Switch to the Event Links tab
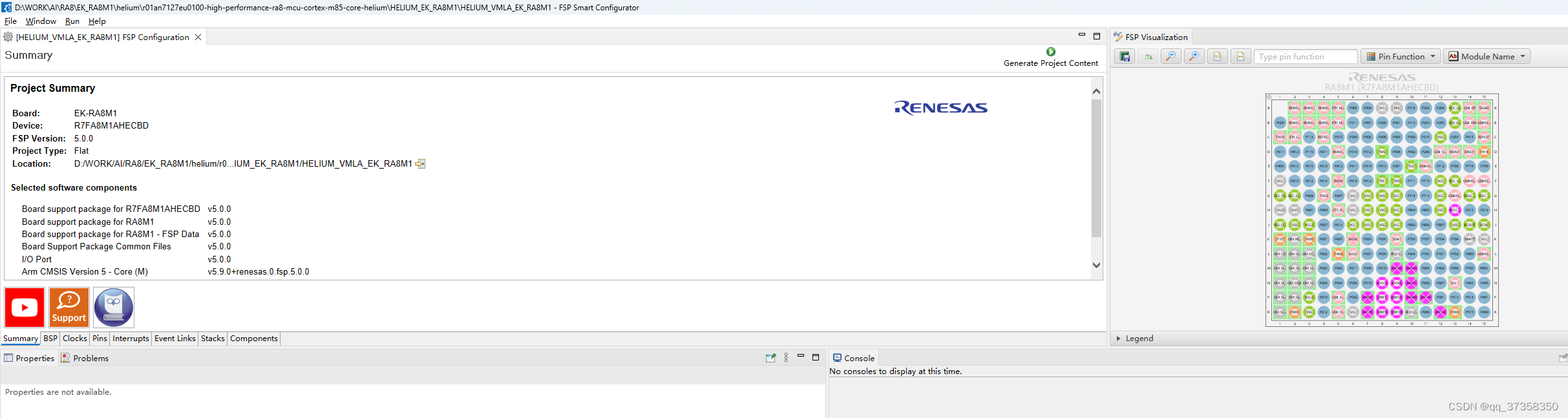The width and height of the screenshot is (1568, 418). coord(175,339)
